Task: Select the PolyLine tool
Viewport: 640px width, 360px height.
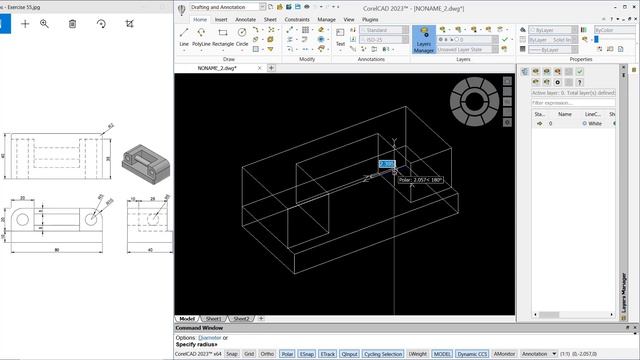Action: coord(201,36)
